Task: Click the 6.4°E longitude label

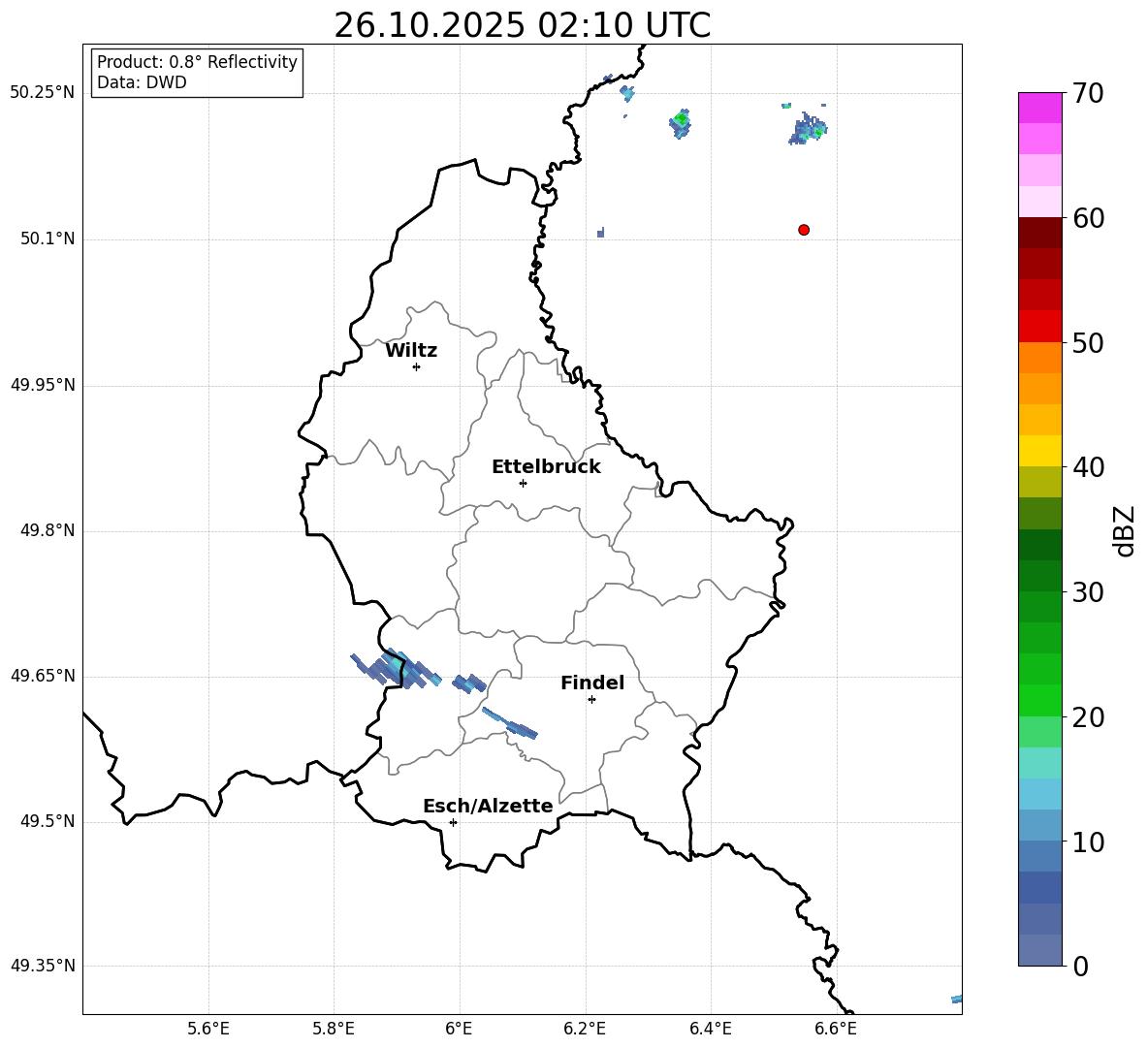Action: pos(710,1029)
